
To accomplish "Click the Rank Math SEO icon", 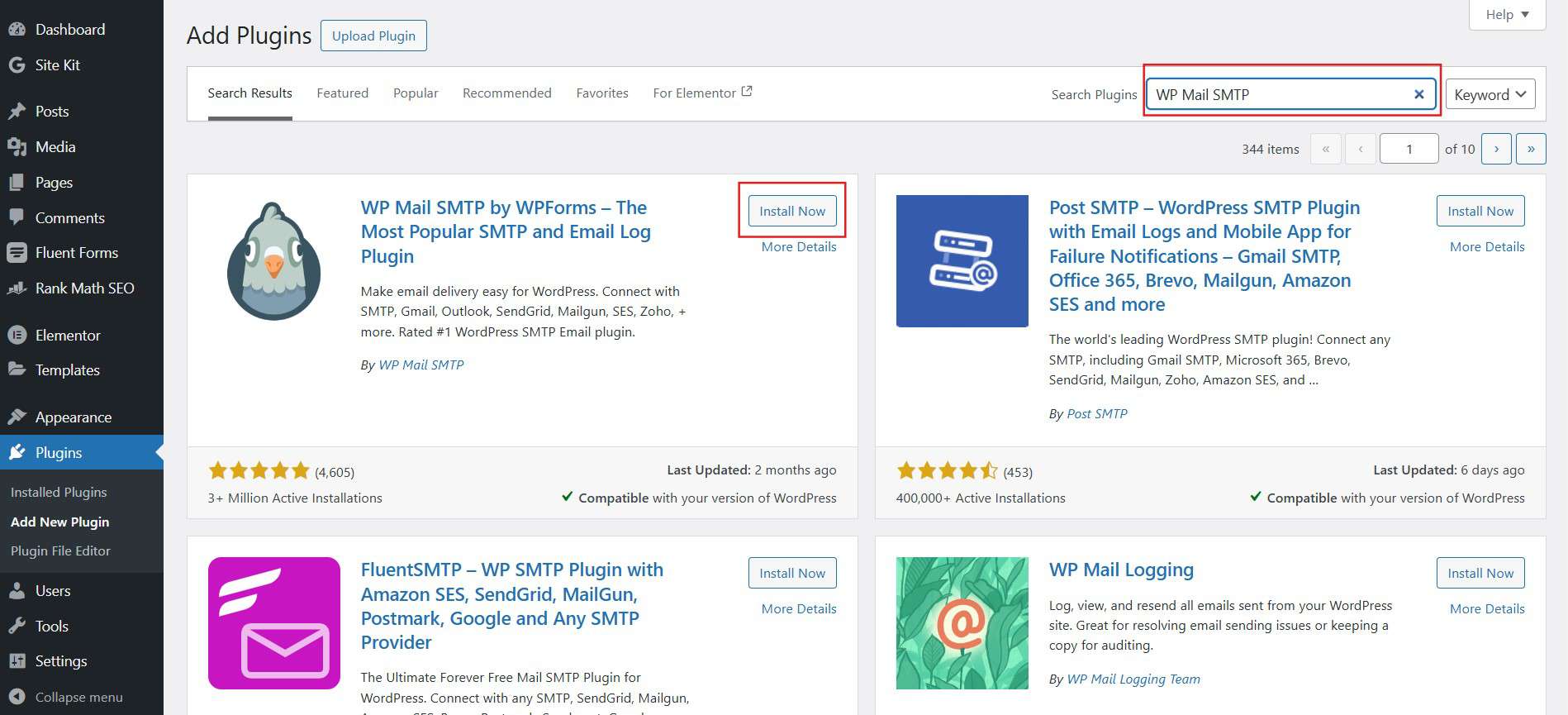I will [x=17, y=288].
